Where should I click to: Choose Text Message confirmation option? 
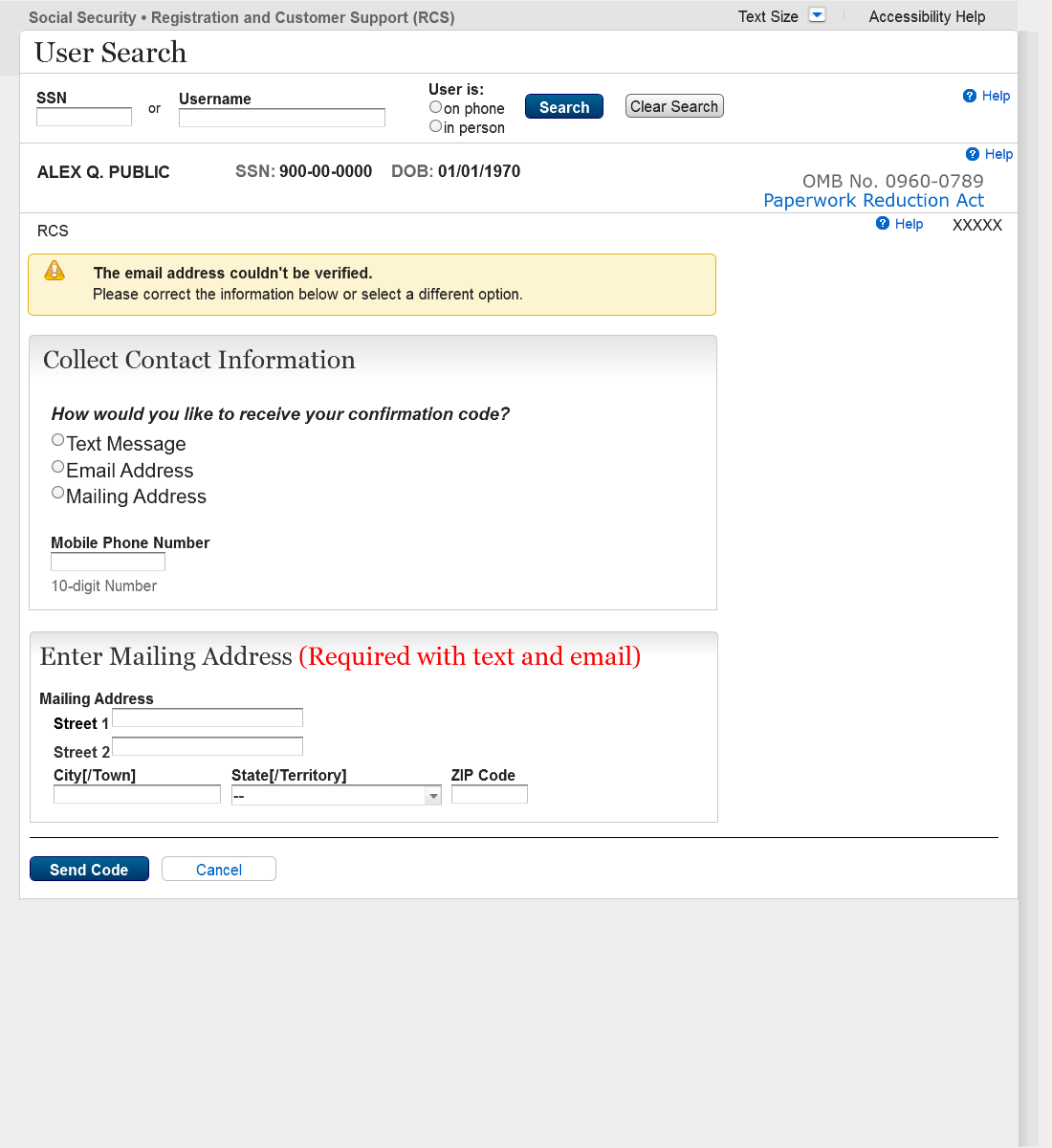coord(58,440)
